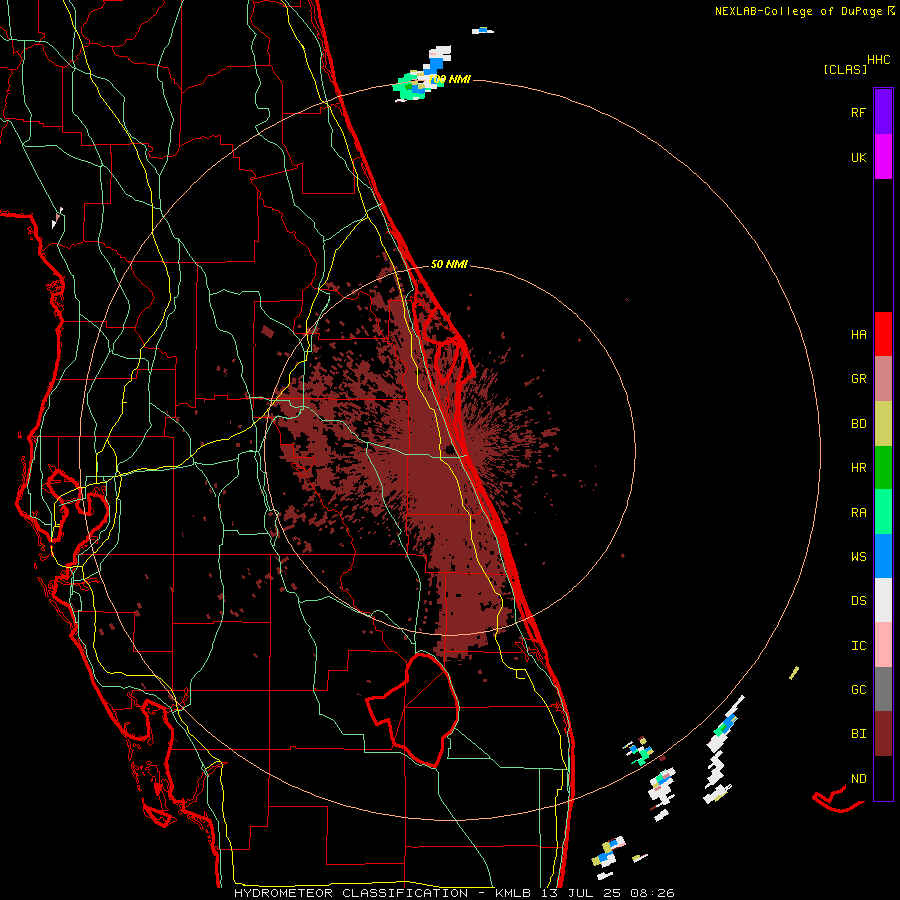The width and height of the screenshot is (900, 900).
Task: Pick the dark green HR legend swatch
Action: pyautogui.click(x=883, y=468)
